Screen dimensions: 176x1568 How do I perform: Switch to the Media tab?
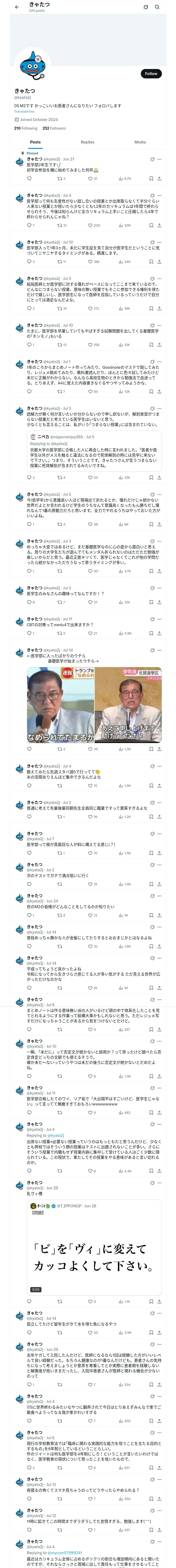[x=140, y=142]
